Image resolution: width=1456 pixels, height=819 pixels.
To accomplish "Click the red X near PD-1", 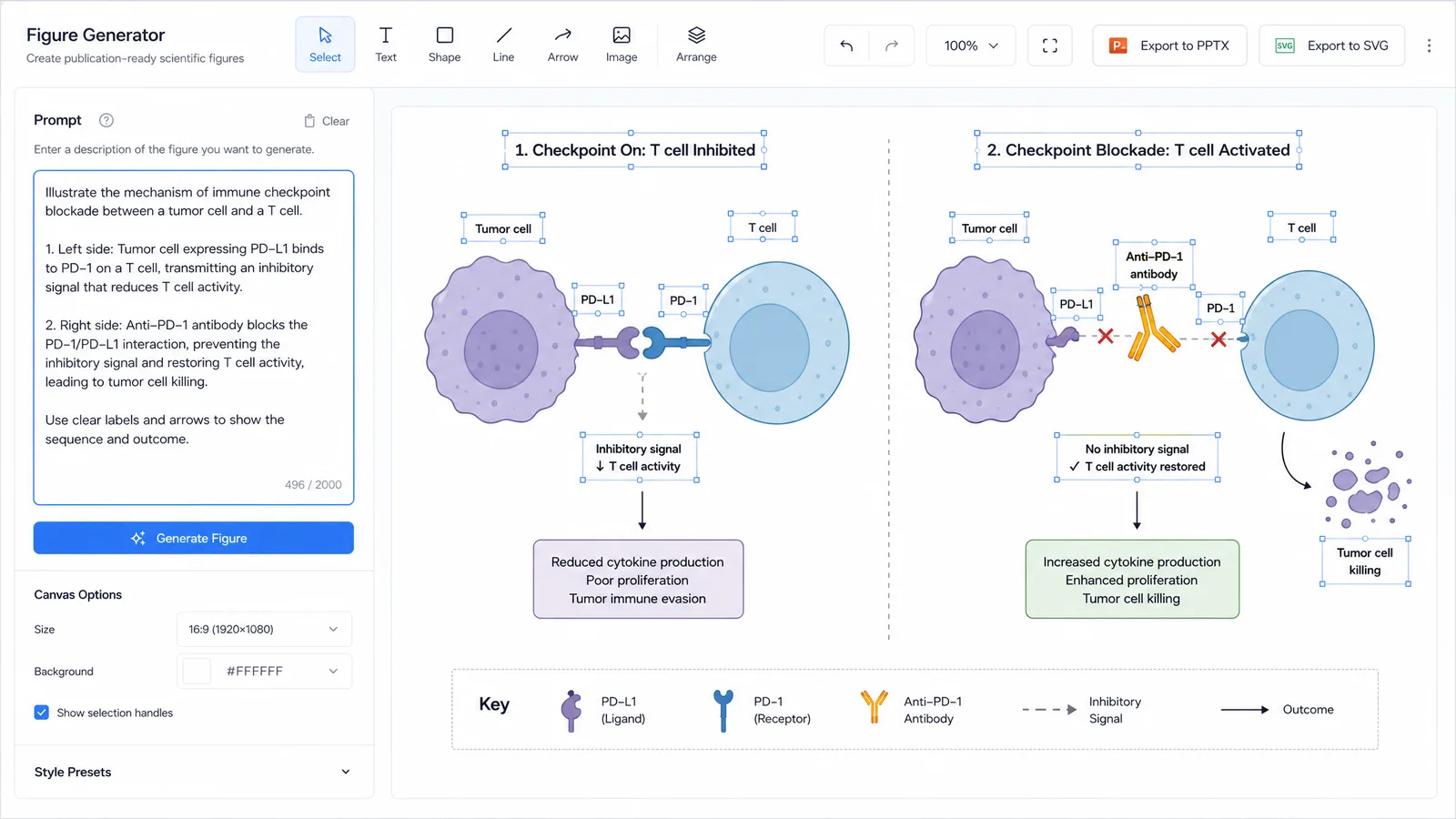I will [1218, 339].
